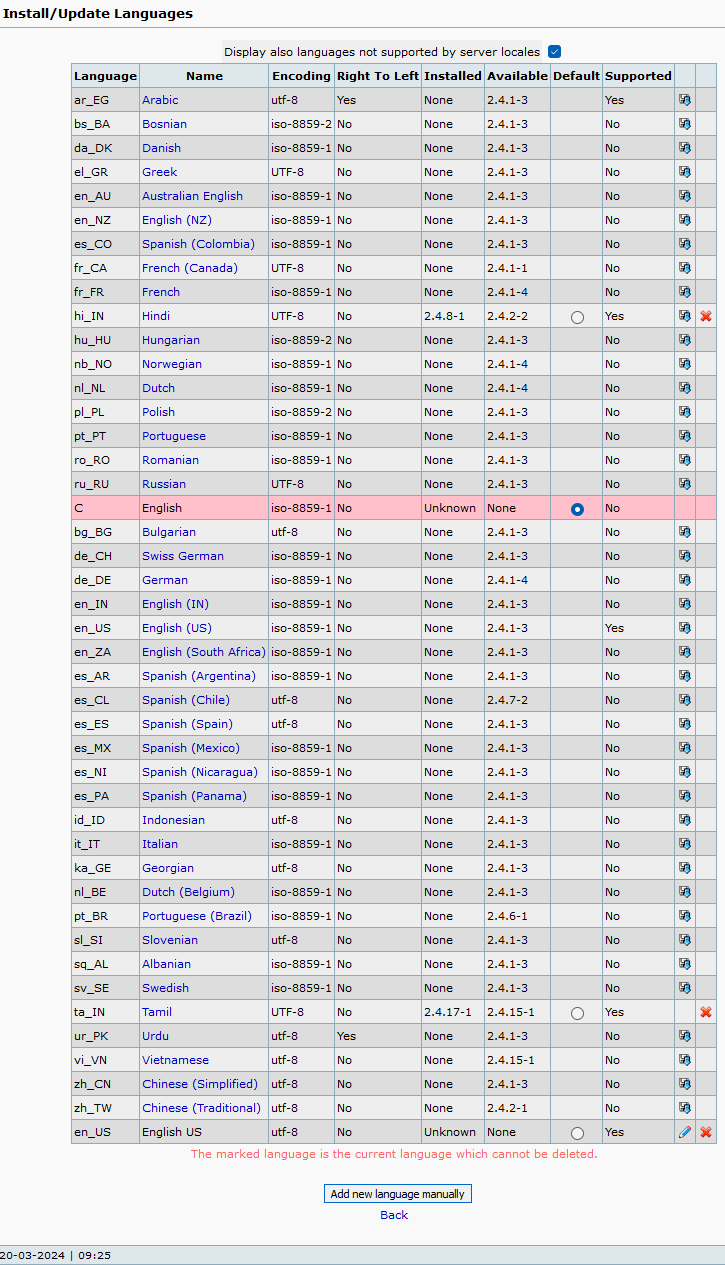Set Hindi as default language
Image resolution: width=725 pixels, height=1265 pixels.
coord(577,317)
